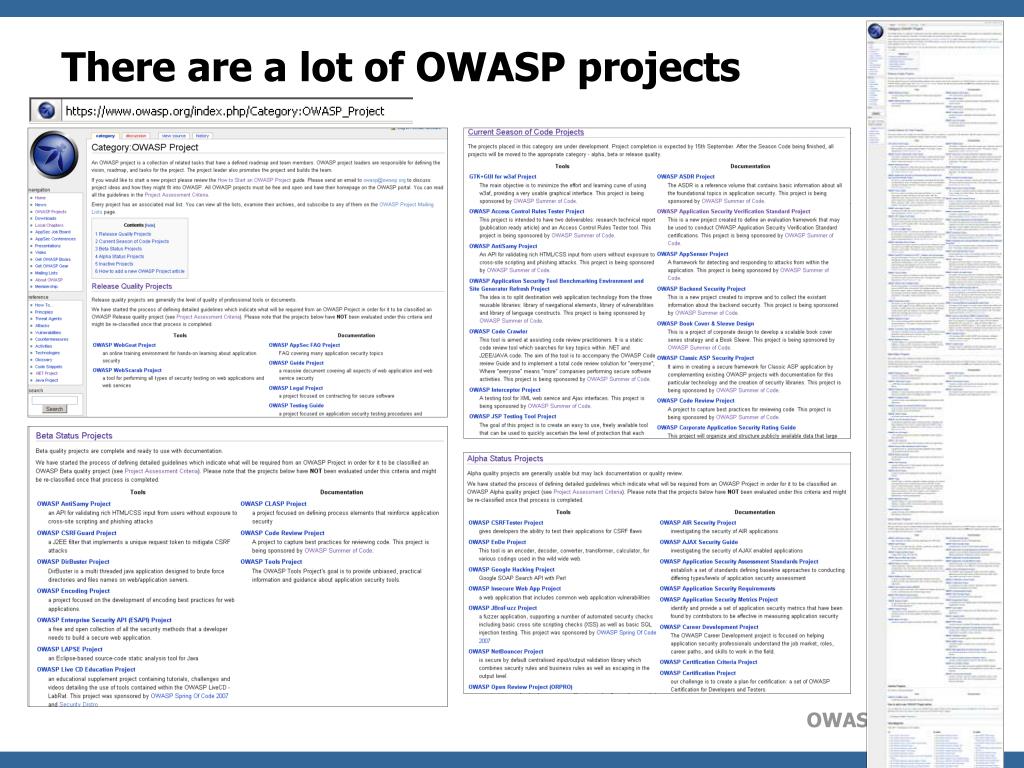
Task: Open 'OWASP WebGoat Project' link
Action: click(x=124, y=345)
